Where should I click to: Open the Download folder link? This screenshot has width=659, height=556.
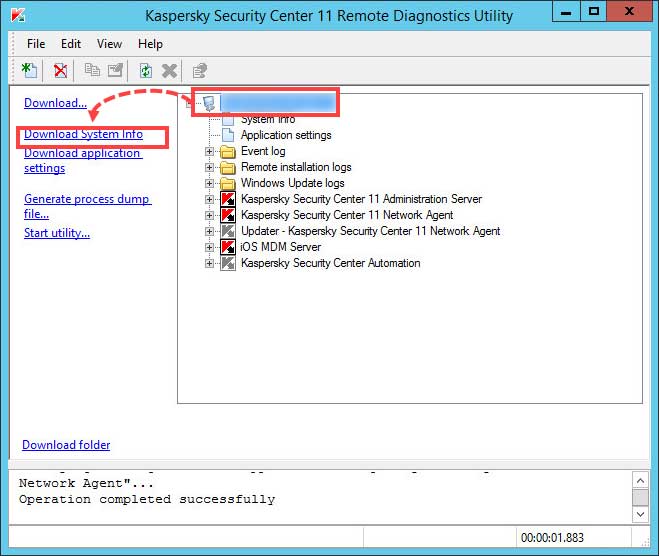[66, 445]
